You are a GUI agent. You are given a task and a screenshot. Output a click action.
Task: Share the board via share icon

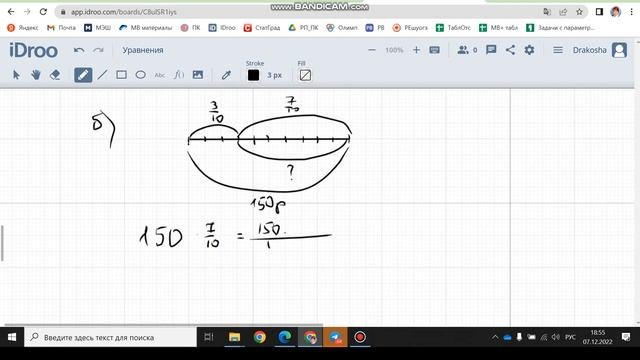tap(510, 50)
